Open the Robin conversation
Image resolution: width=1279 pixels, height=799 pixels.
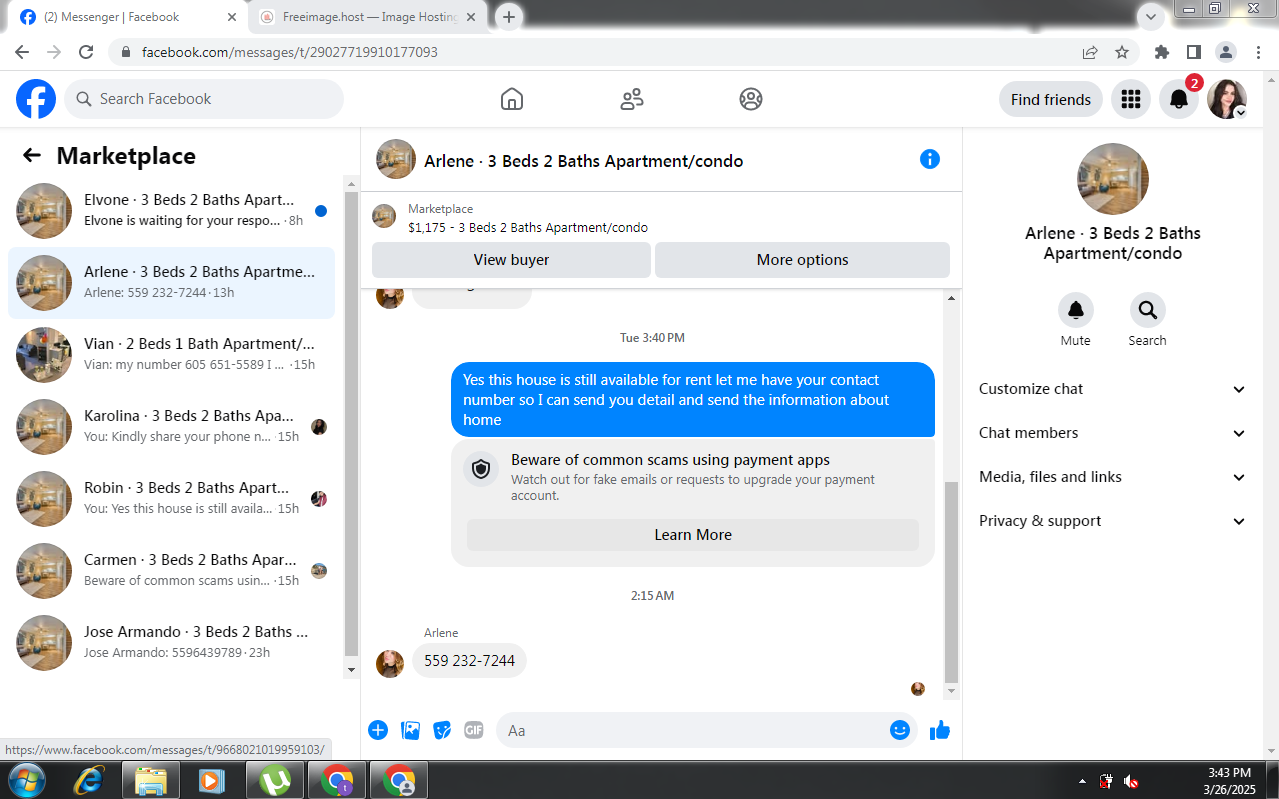(172, 499)
